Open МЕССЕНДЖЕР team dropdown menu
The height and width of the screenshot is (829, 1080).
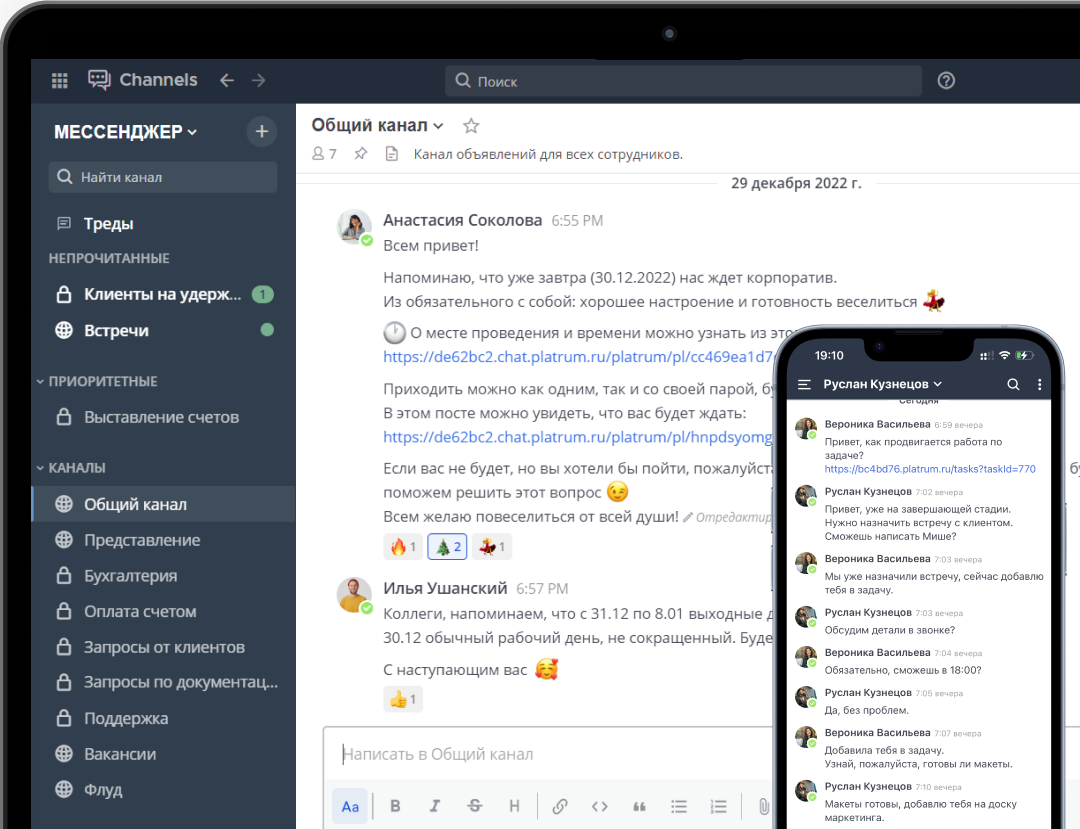tap(125, 132)
